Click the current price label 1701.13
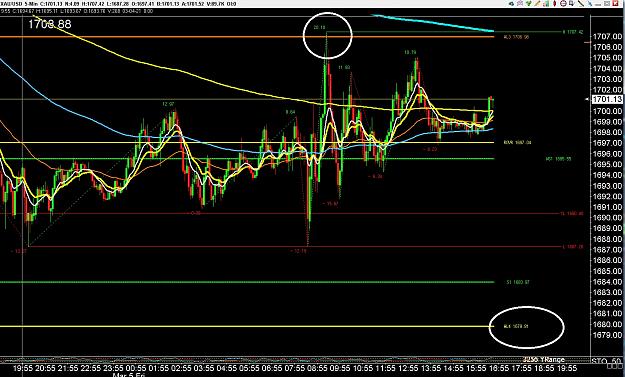 (x=607, y=99)
